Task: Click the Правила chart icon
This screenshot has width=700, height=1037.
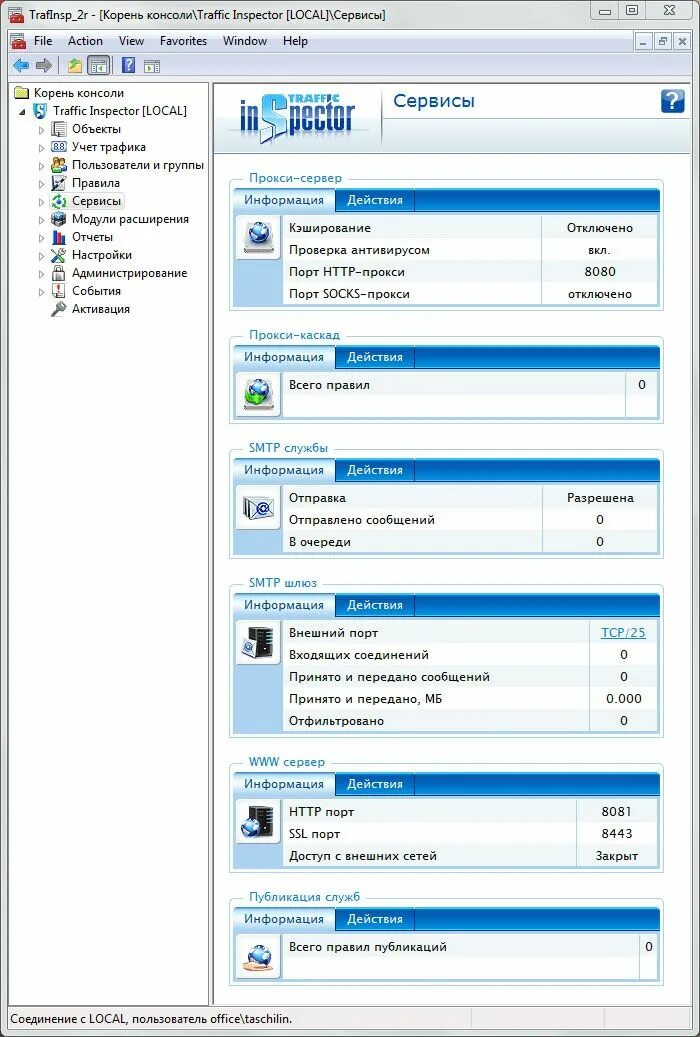Action: click(59, 183)
